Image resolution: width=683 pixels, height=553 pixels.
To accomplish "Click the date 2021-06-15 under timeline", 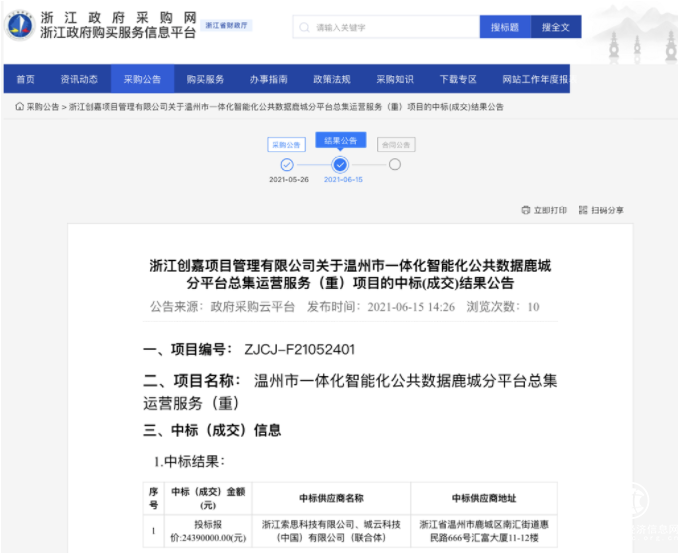I will point(343,179).
